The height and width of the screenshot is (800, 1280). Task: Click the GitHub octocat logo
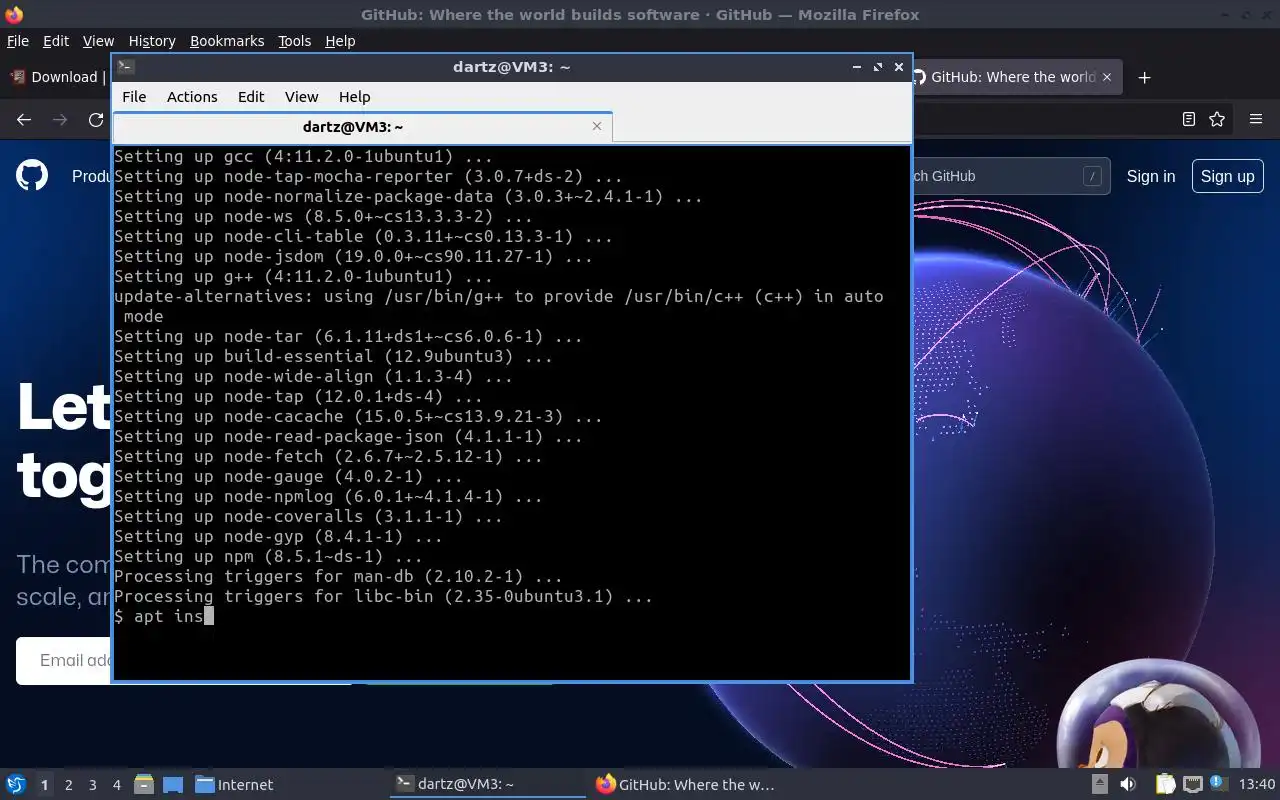click(x=32, y=176)
